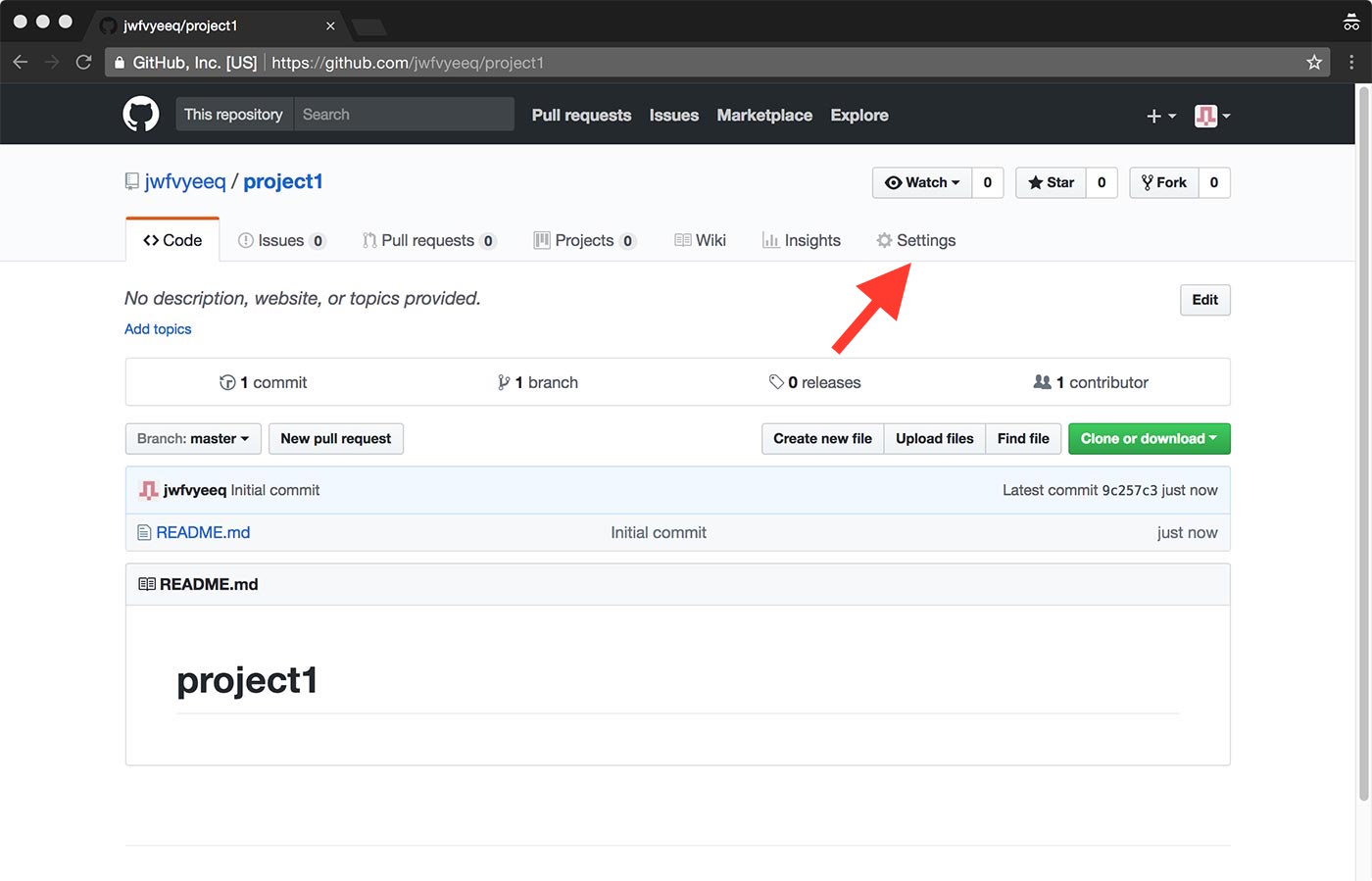The width and height of the screenshot is (1372, 881).
Task: Click the GitHub Octocat logo
Action: 141,115
